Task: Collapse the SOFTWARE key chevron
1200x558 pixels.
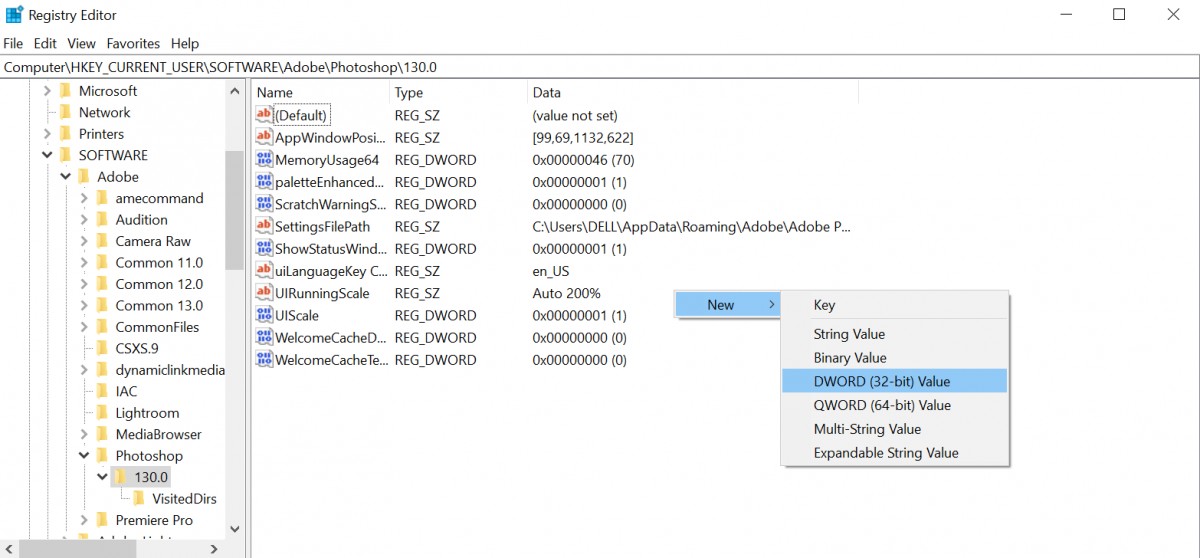Action: 47,155
